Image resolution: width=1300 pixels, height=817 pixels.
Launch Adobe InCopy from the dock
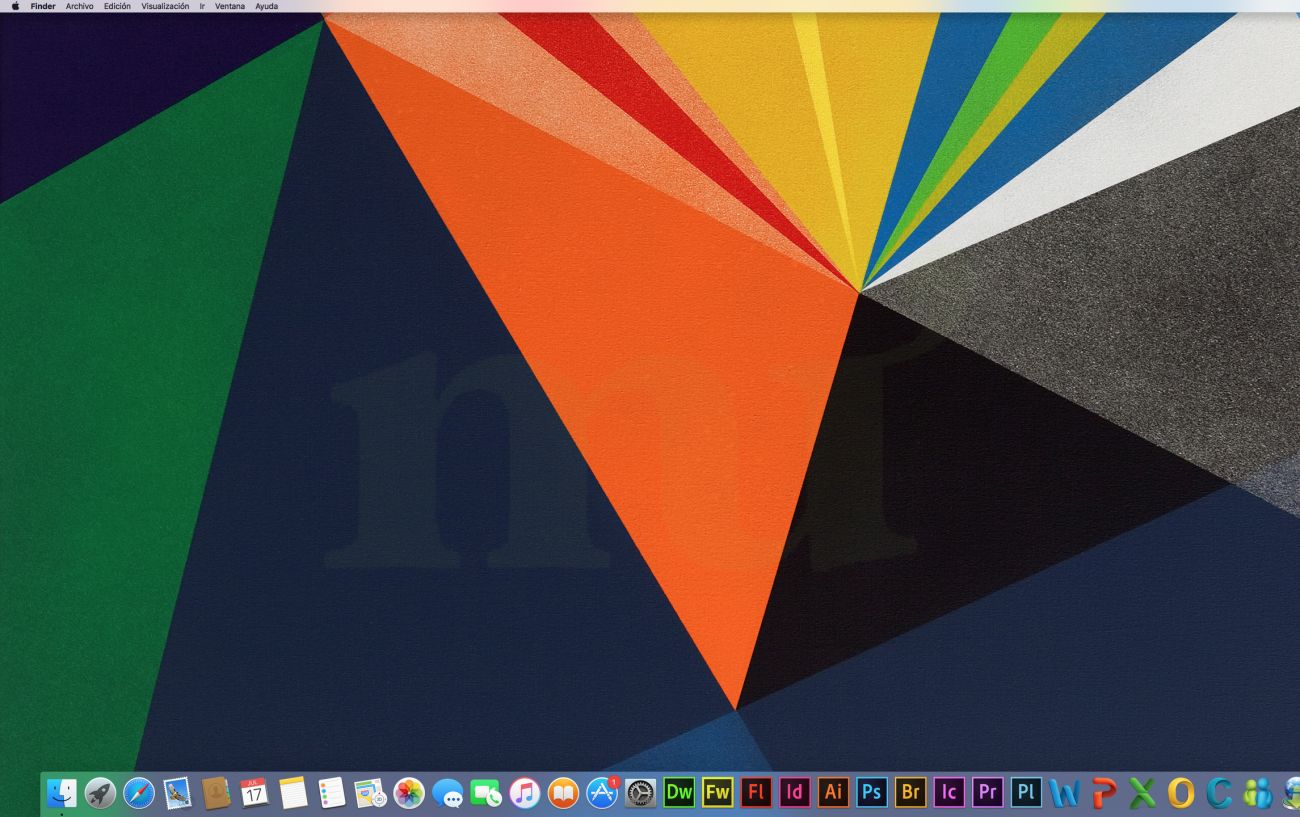tap(949, 793)
